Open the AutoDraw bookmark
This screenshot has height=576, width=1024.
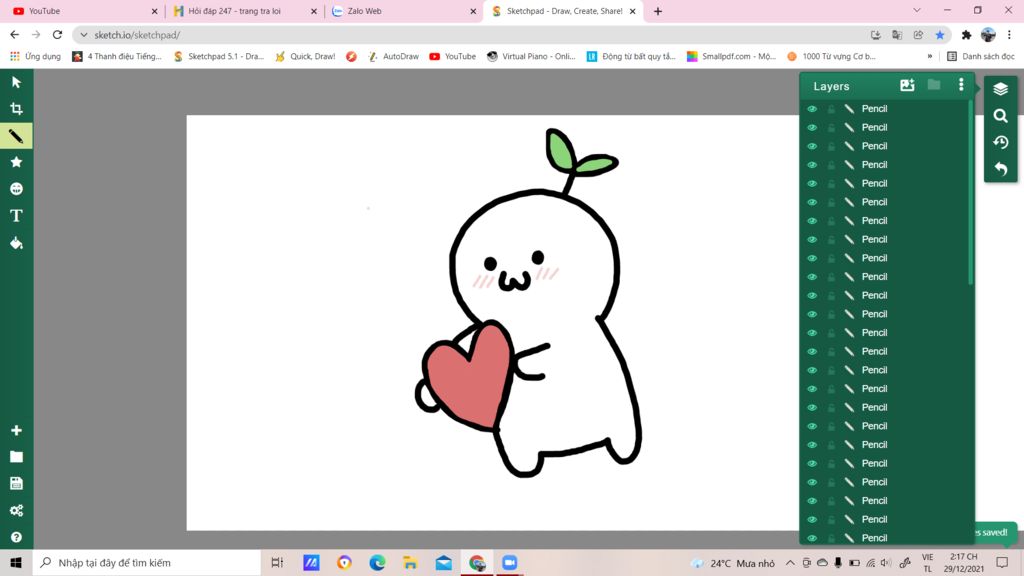[x=392, y=57]
